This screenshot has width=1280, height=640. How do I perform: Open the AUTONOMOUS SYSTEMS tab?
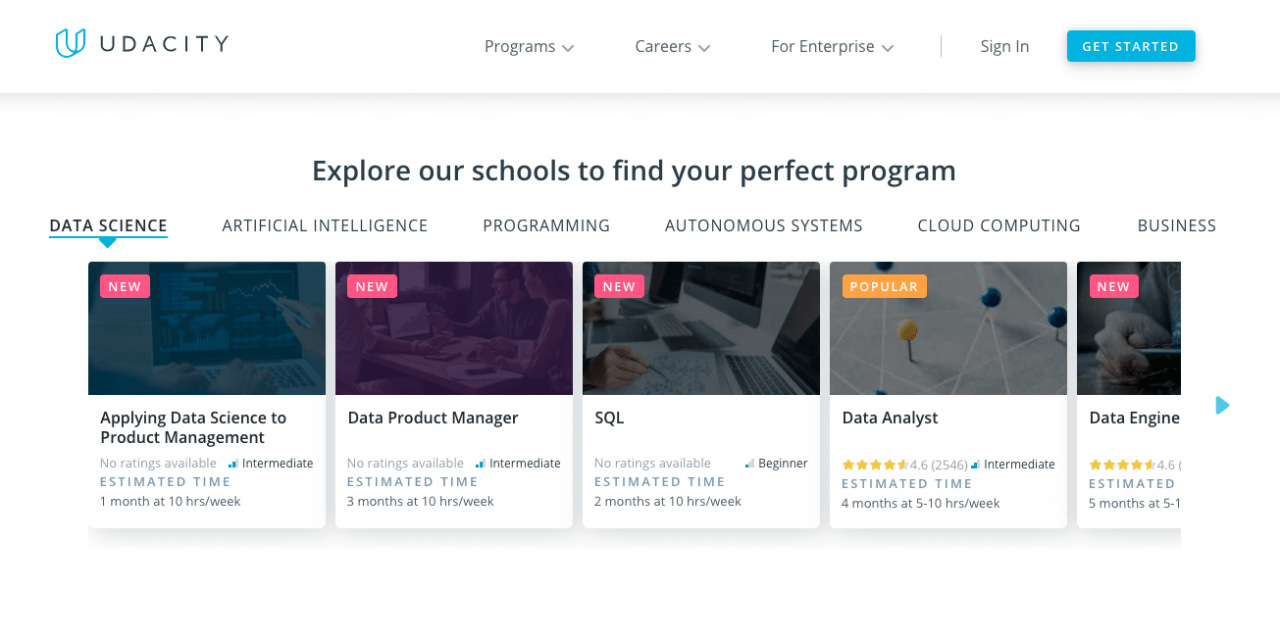[764, 226]
